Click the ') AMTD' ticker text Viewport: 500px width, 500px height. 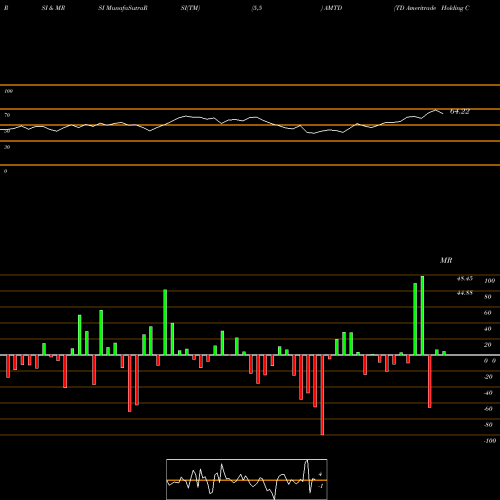[331, 8]
